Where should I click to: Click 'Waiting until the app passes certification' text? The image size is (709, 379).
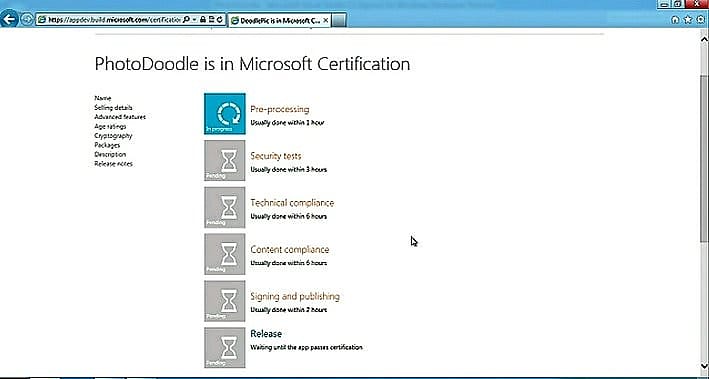(307, 347)
